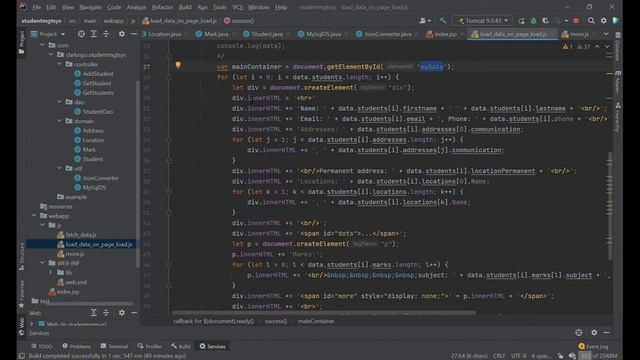Switch to more.js tab

(578, 34)
